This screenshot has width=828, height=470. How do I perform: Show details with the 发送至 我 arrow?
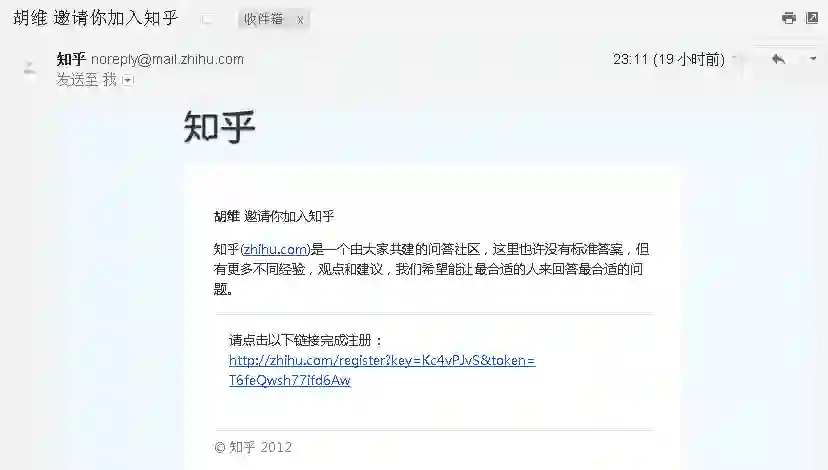[x=128, y=80]
